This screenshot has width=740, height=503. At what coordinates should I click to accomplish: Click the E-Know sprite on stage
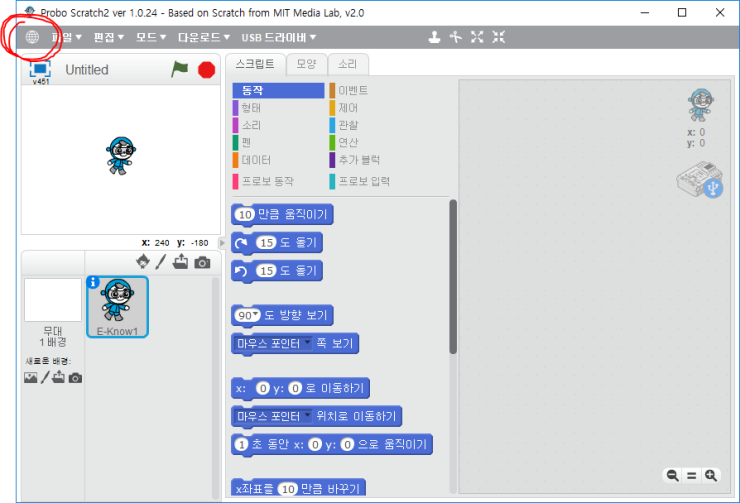(120, 156)
